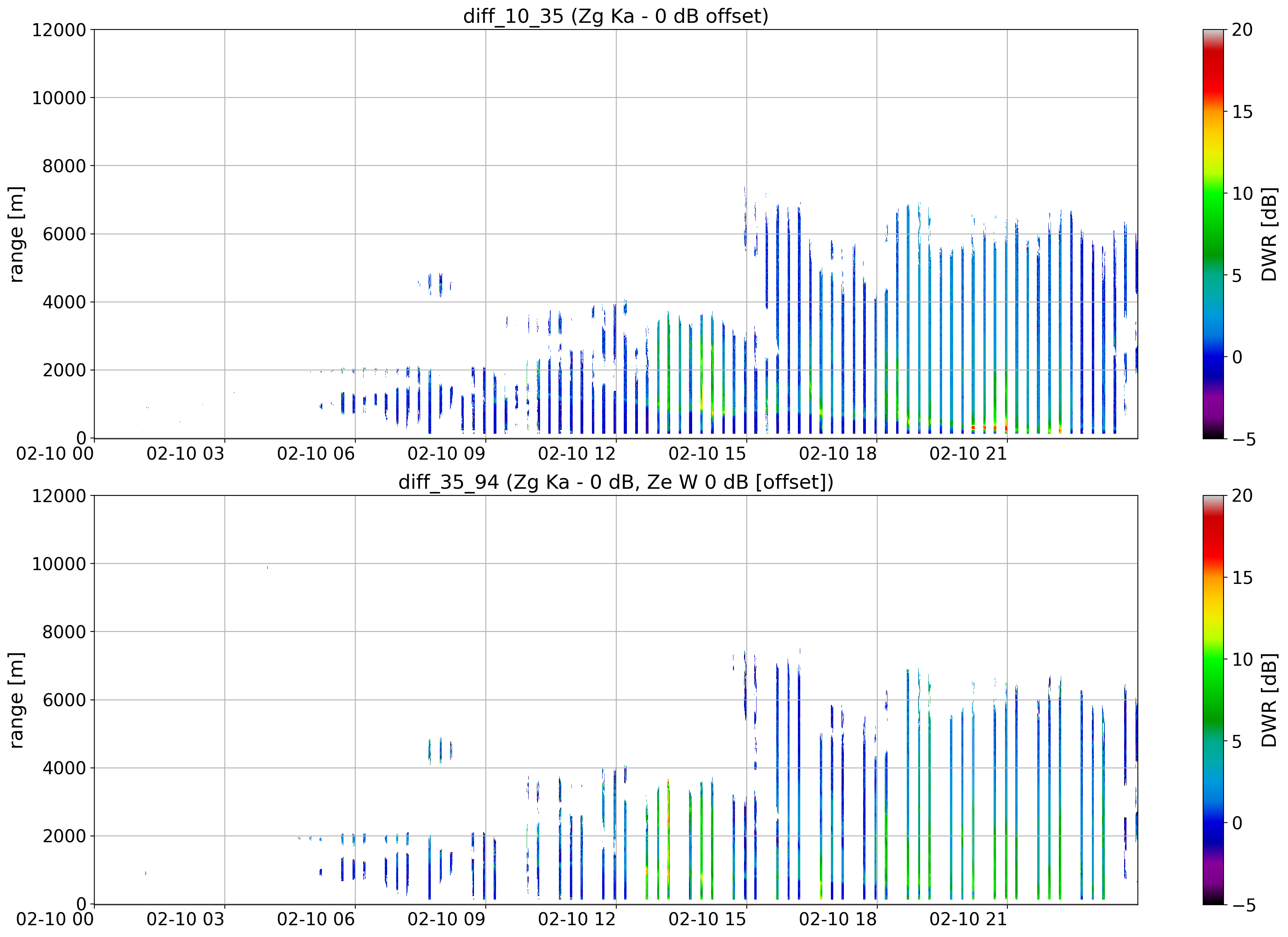1288x937 pixels.
Task: Click "02-10 00" on the bottom plot's time axis
Action: click(55, 919)
